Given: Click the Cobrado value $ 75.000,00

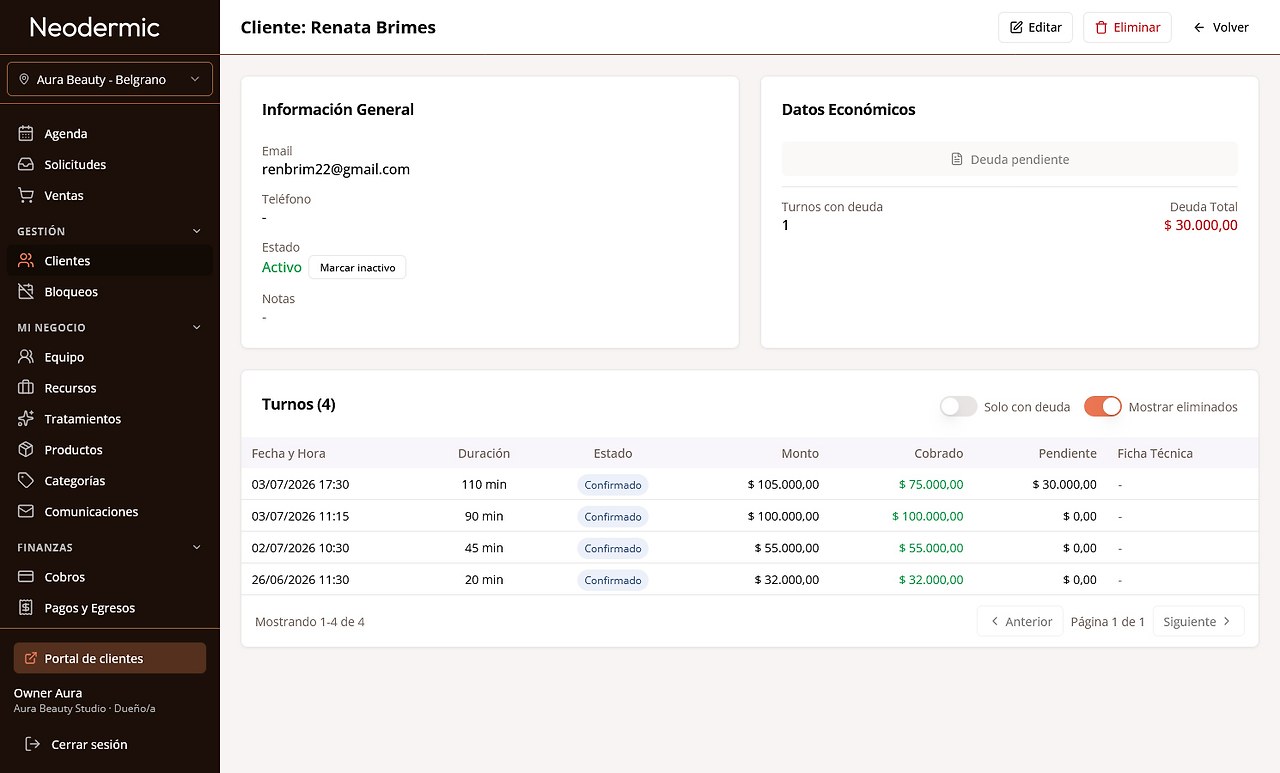Looking at the screenshot, I should point(931,485).
